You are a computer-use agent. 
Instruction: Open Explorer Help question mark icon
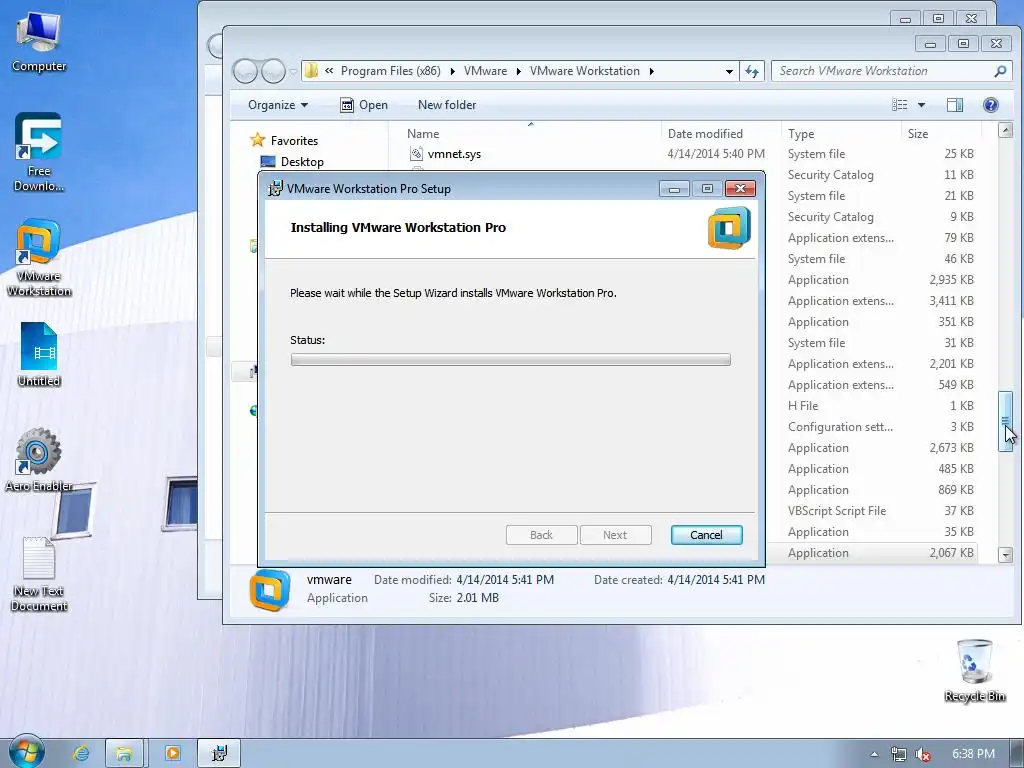(x=990, y=105)
